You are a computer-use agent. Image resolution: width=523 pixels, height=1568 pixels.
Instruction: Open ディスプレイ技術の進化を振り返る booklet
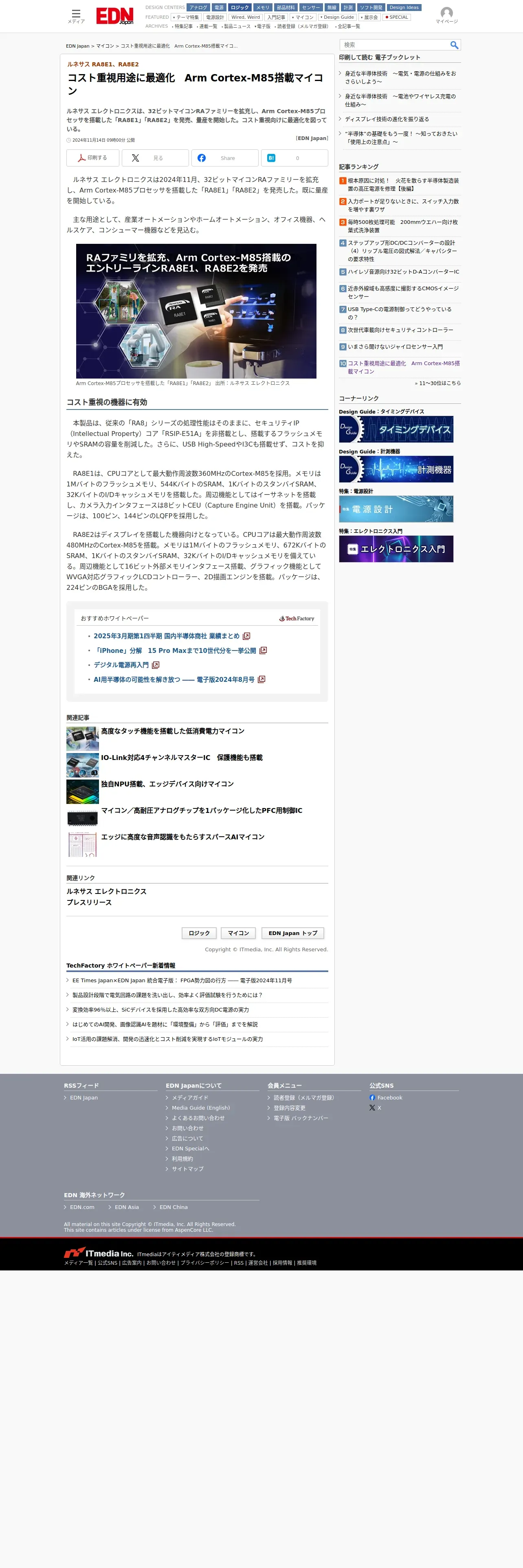pos(387,119)
